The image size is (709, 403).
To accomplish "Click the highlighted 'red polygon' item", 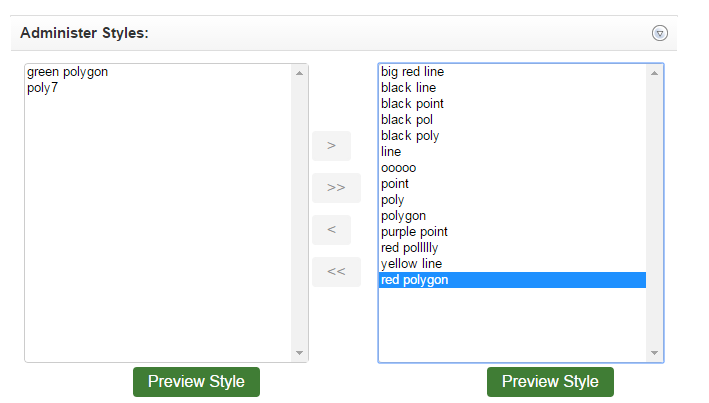I will [x=415, y=280].
